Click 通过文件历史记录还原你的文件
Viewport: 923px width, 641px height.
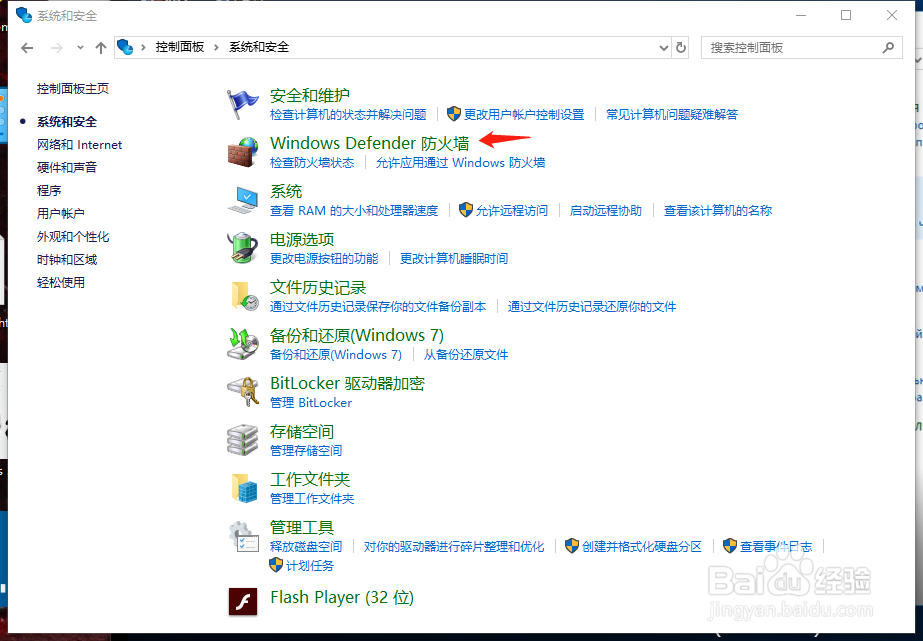pos(592,307)
